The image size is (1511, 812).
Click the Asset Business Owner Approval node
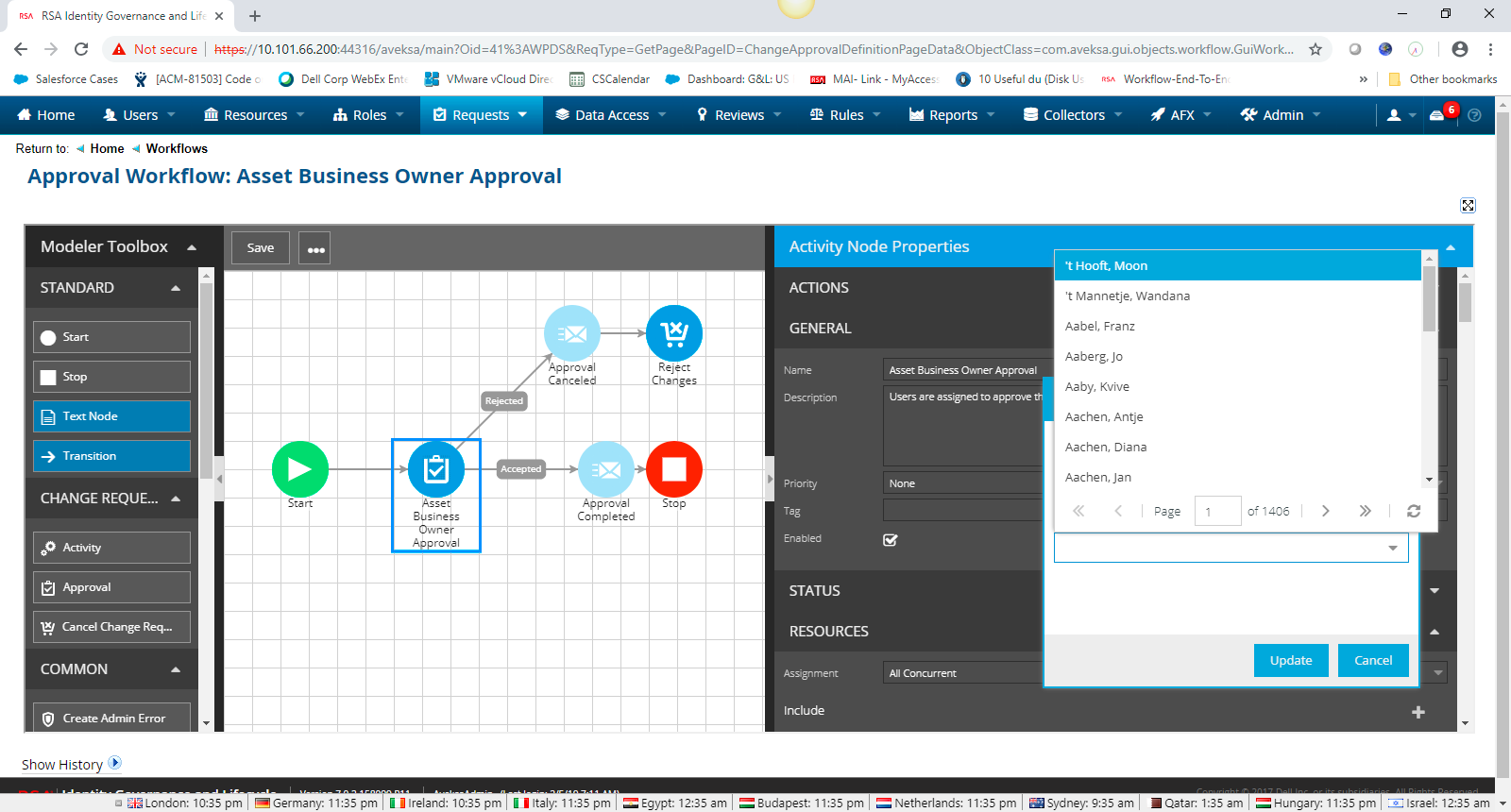click(435, 469)
